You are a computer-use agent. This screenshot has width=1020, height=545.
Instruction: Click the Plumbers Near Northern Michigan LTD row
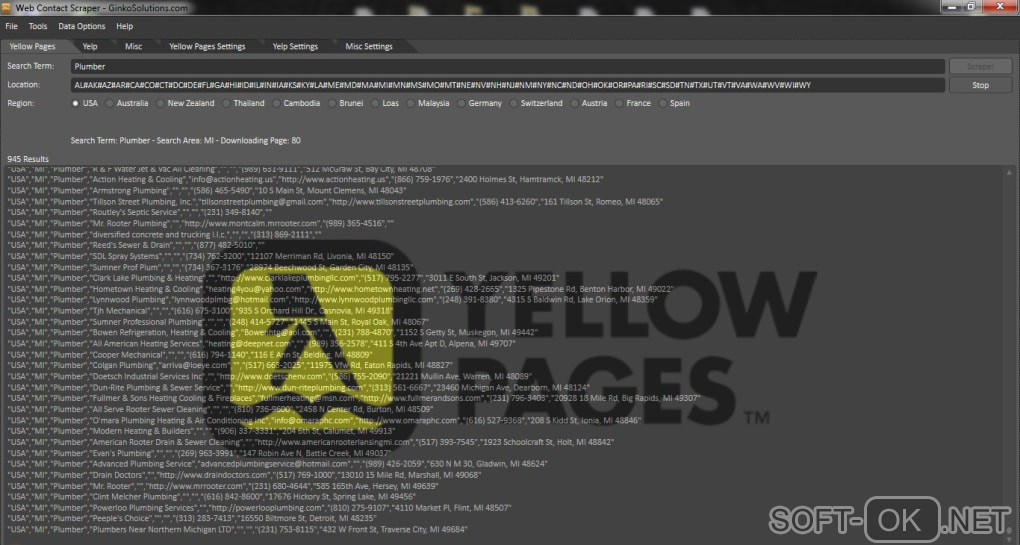pos(237,529)
